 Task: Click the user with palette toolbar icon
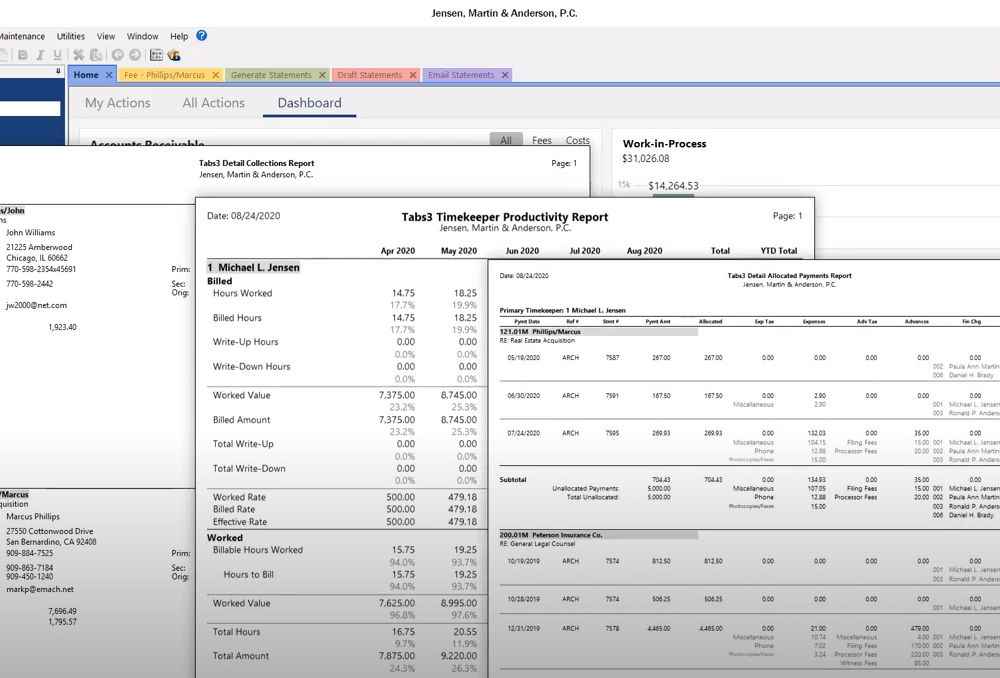click(173, 55)
